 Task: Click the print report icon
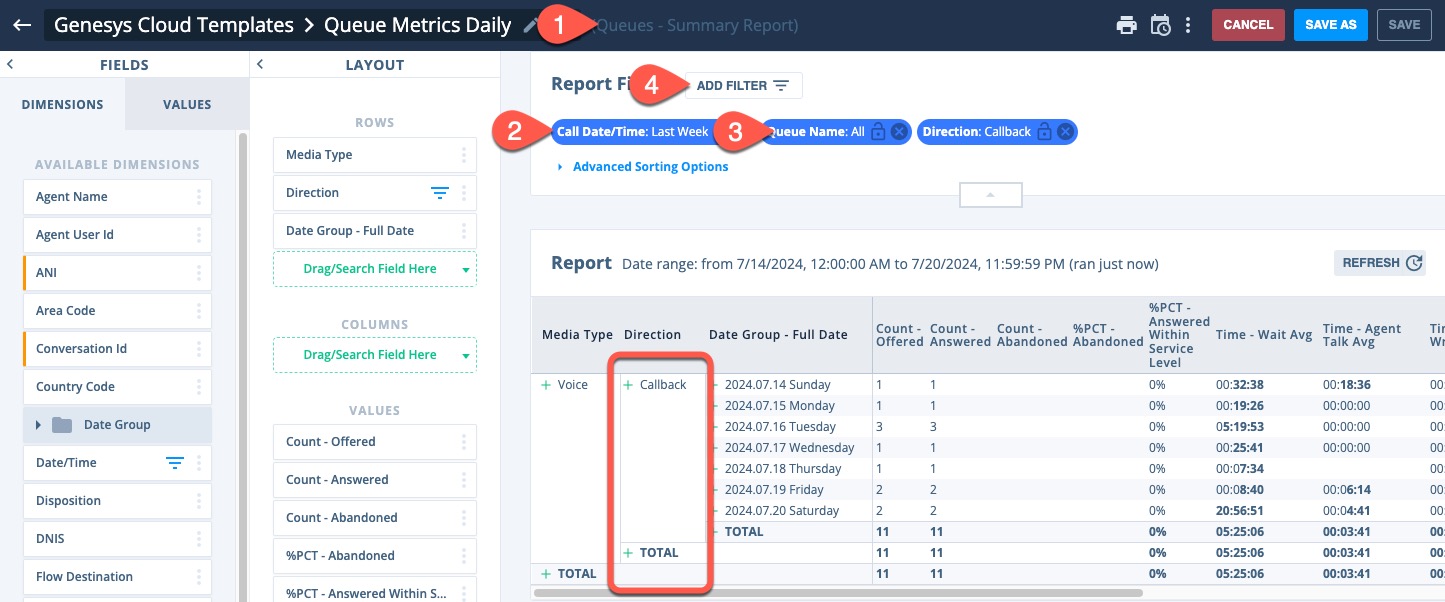[1126, 25]
